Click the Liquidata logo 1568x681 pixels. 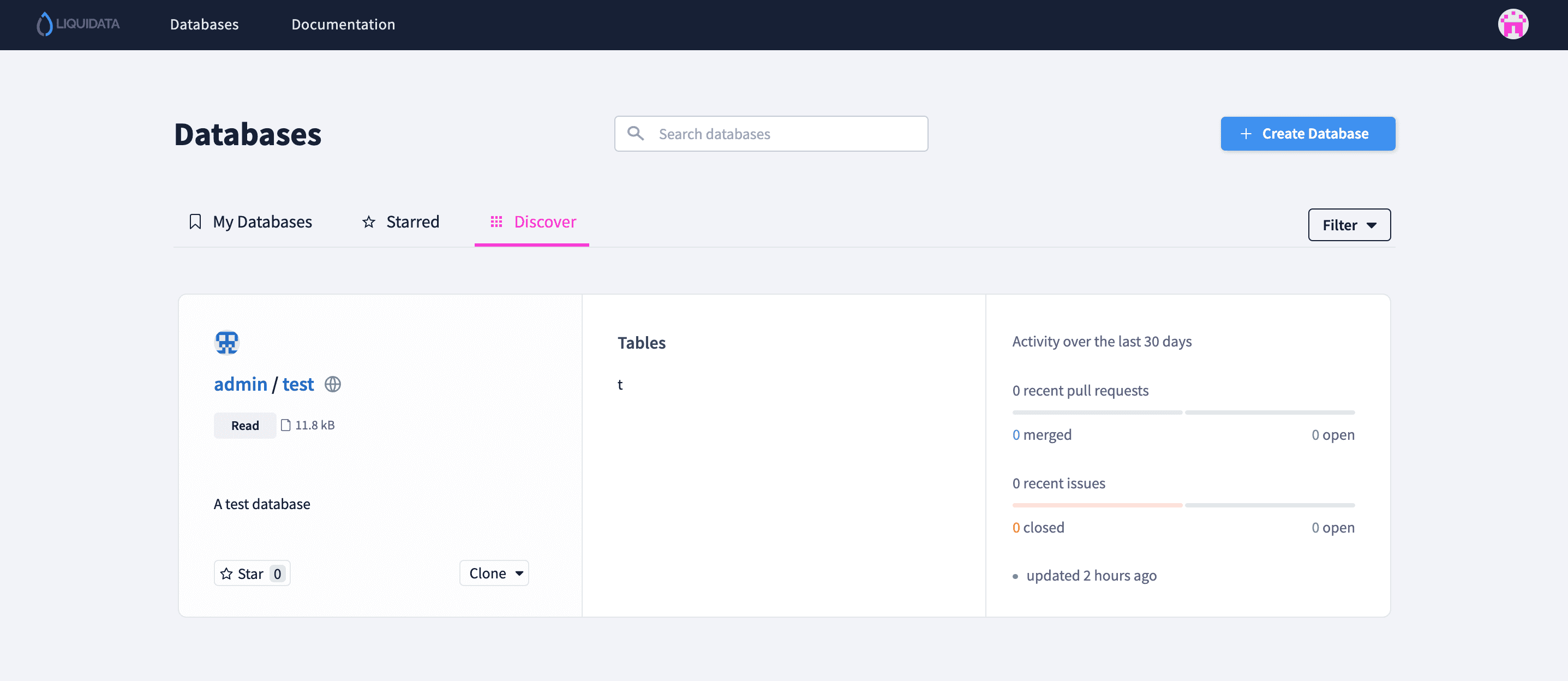(78, 25)
